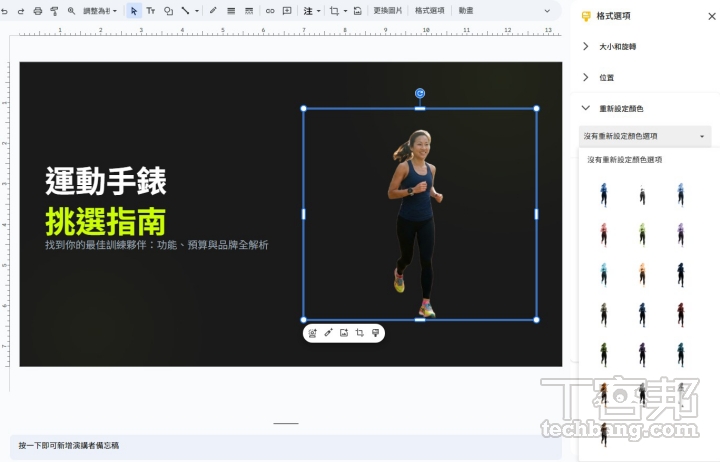Image resolution: width=720 pixels, height=462 pixels.
Task: Click the floating toolbar first image-edit icon
Action: point(312,333)
